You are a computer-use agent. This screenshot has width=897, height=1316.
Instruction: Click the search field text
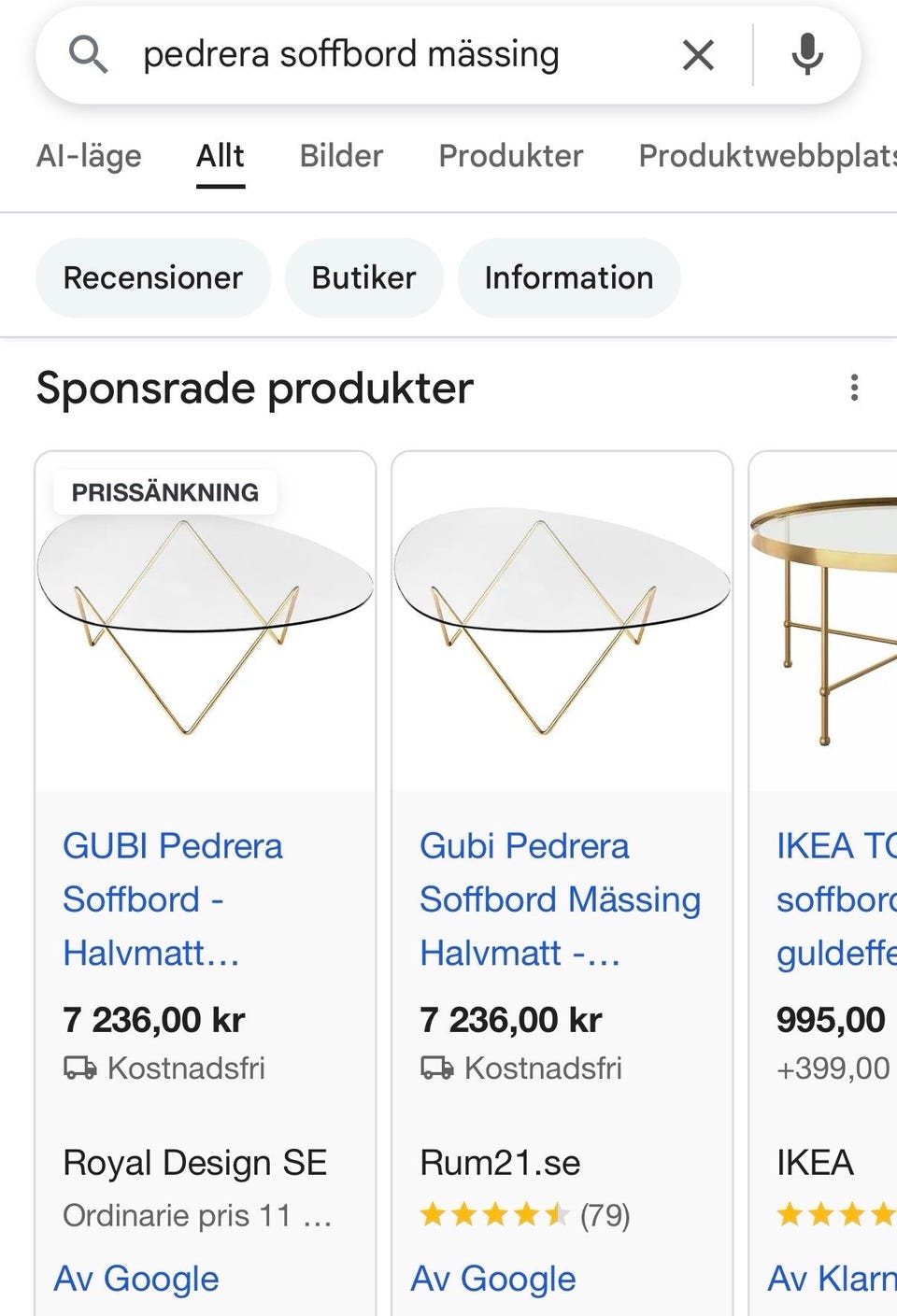pos(350,55)
